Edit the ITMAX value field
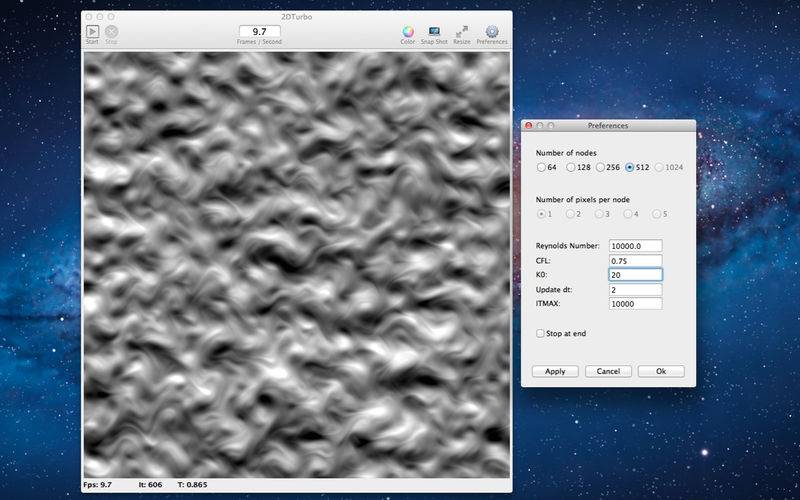Viewport: 800px width, 500px height. coord(636,304)
